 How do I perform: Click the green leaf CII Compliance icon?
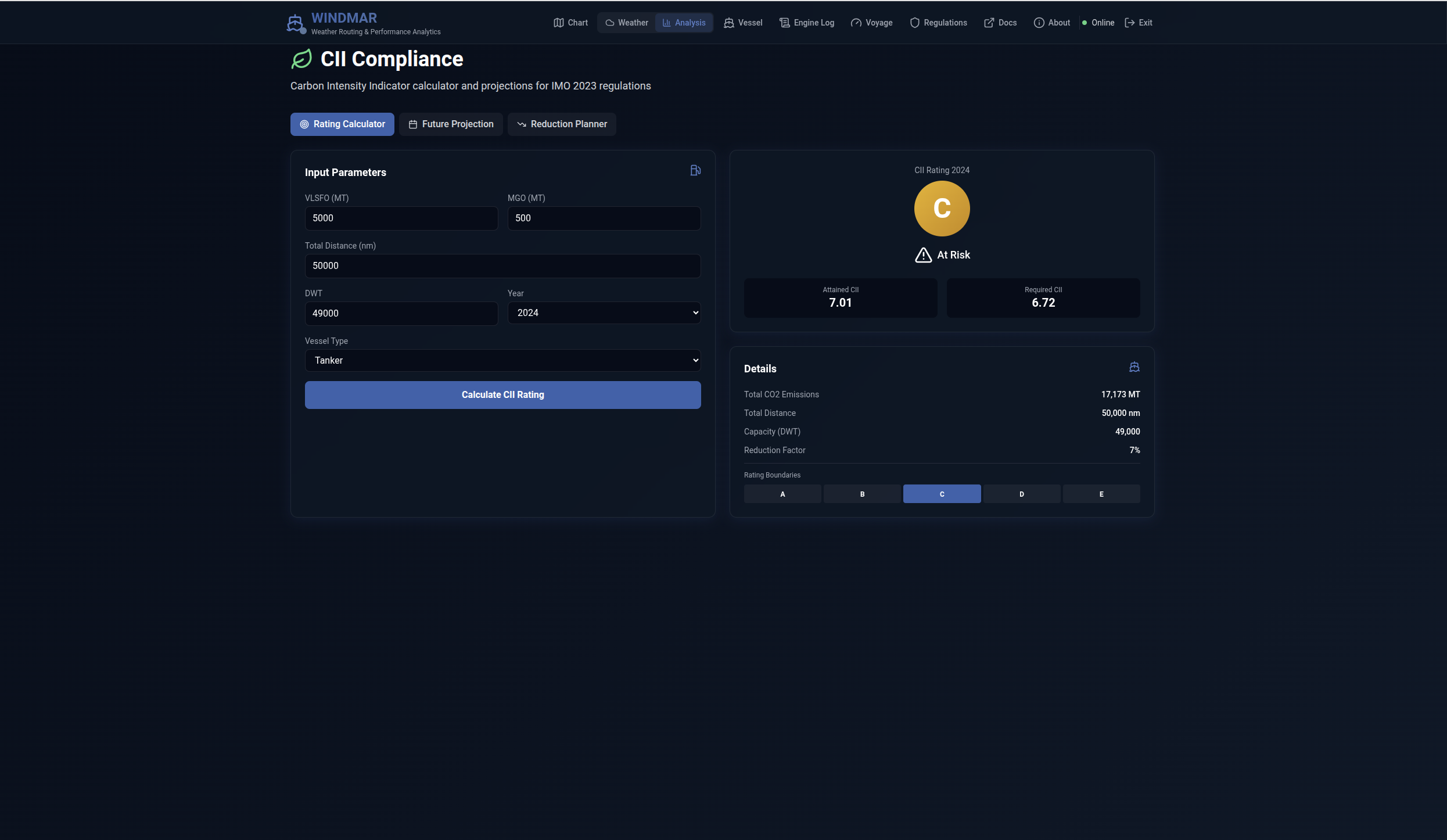pos(301,59)
